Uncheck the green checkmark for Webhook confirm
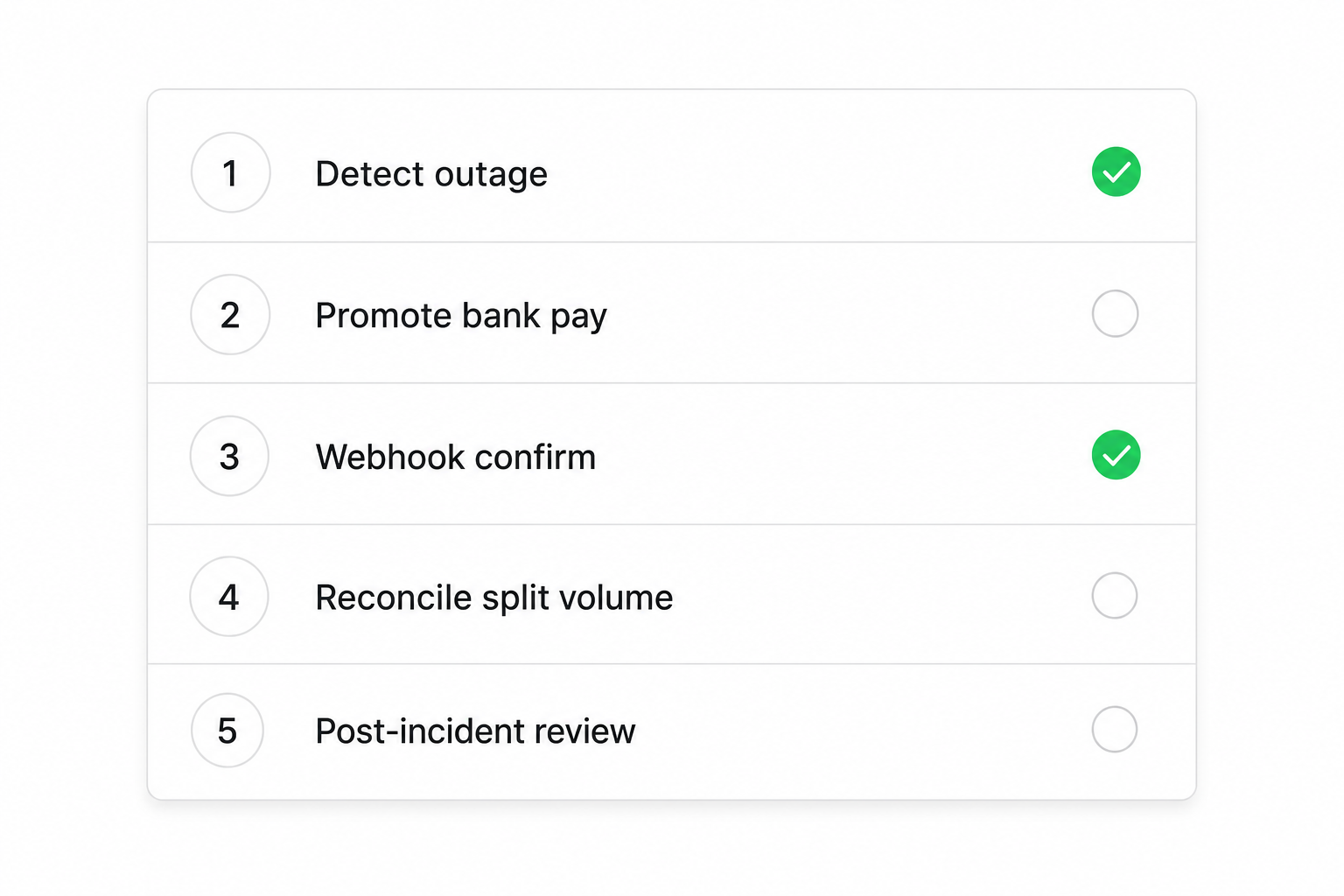This screenshot has height=896, width=1344. click(x=1116, y=455)
